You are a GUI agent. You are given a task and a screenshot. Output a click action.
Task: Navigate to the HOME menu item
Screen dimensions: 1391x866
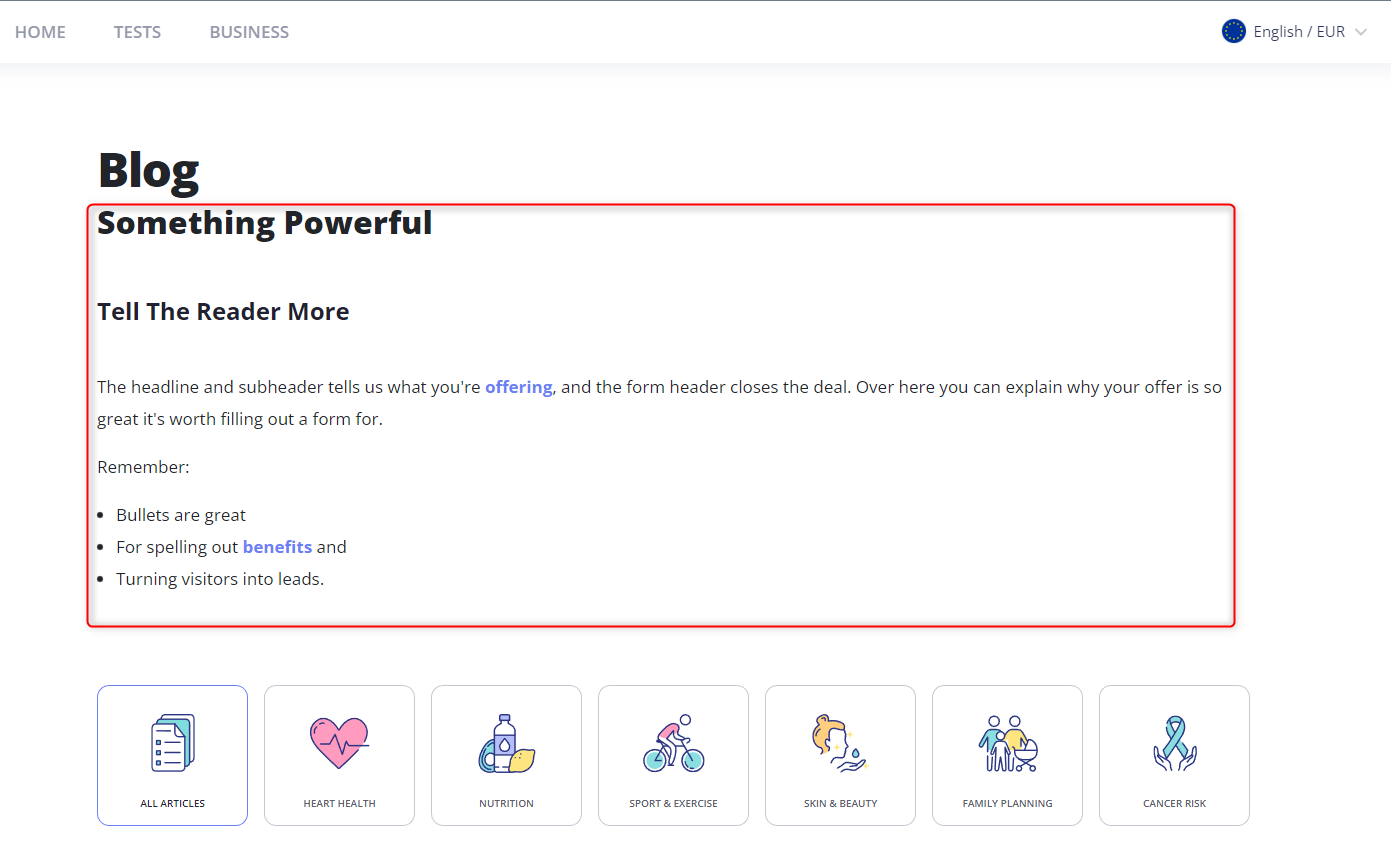[x=40, y=31]
